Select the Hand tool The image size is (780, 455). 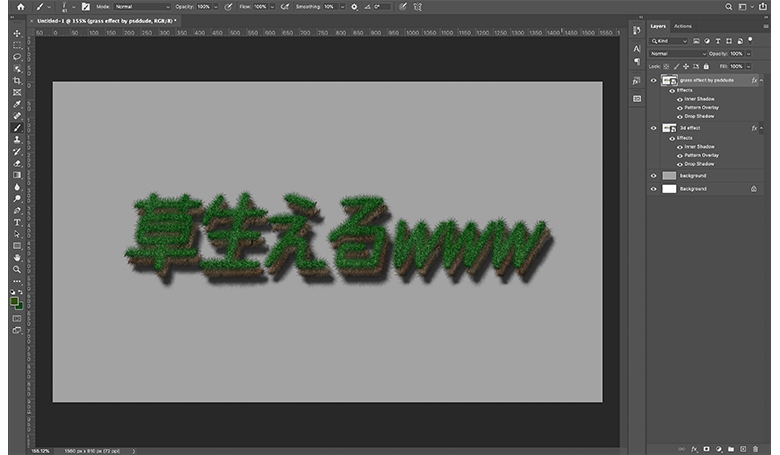(17, 258)
